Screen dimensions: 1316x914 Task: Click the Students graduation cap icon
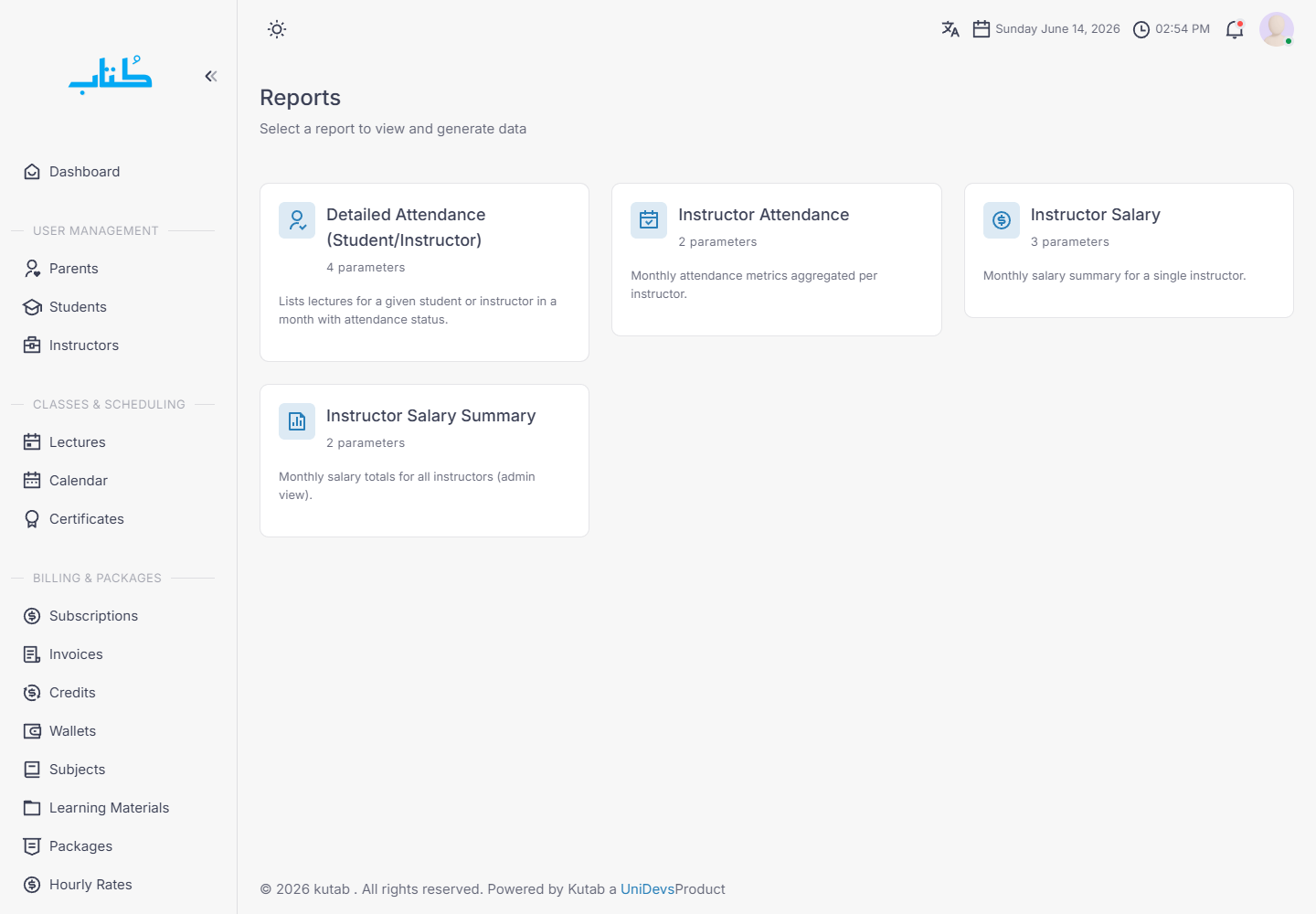(32, 307)
